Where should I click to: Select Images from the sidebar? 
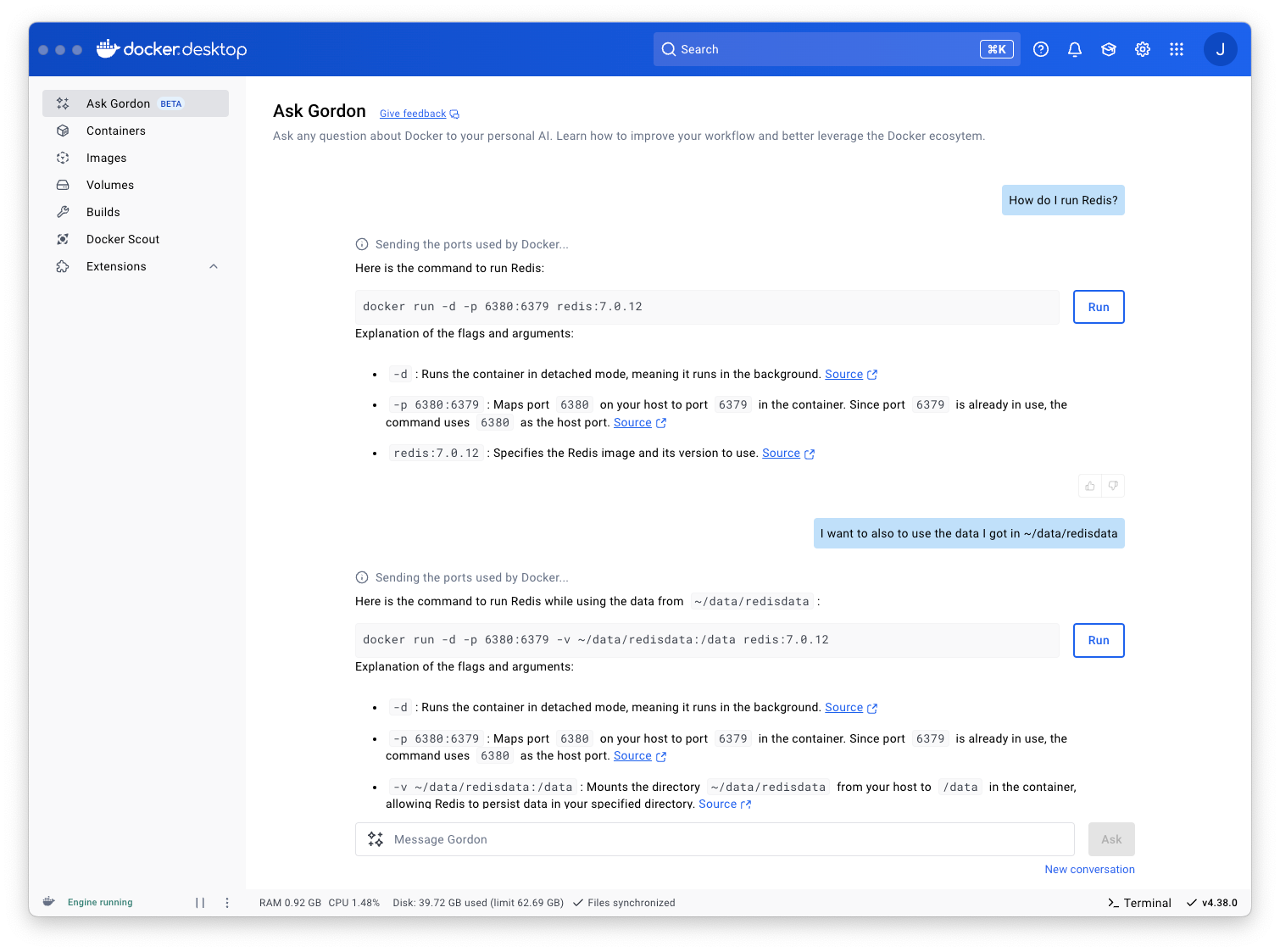106,158
